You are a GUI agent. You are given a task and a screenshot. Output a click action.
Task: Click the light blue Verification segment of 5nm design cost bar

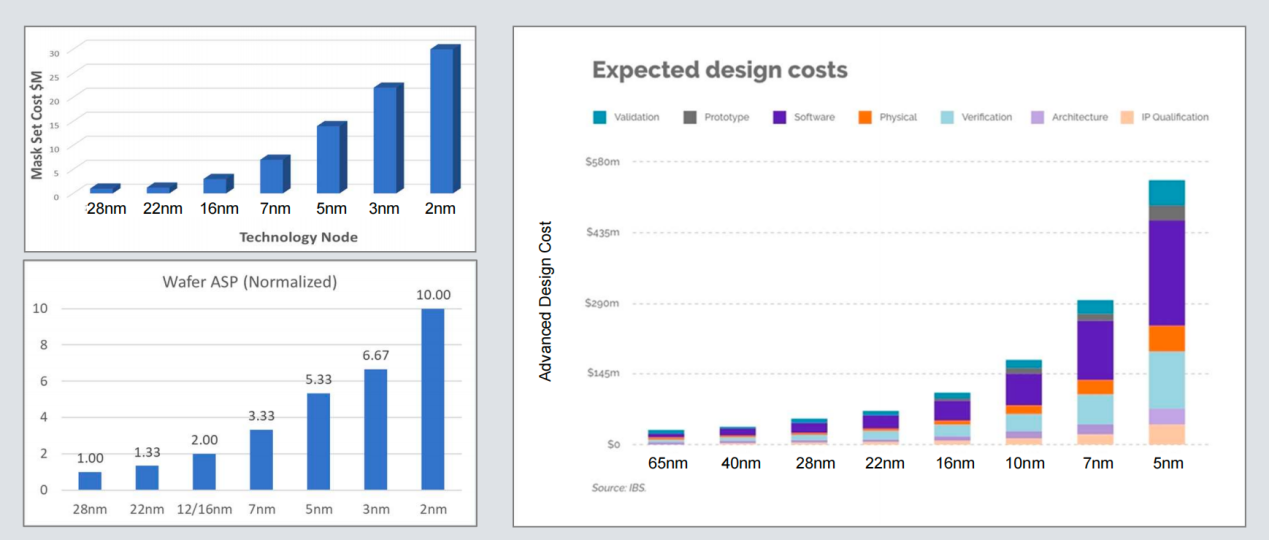pyautogui.click(x=1166, y=380)
